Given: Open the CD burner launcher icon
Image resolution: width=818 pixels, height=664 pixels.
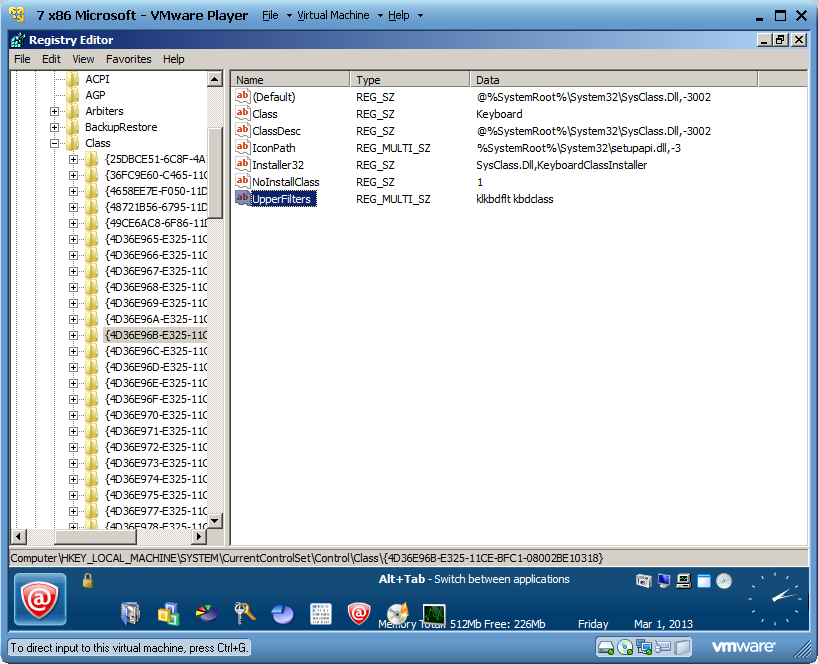Looking at the screenshot, I should (398, 613).
